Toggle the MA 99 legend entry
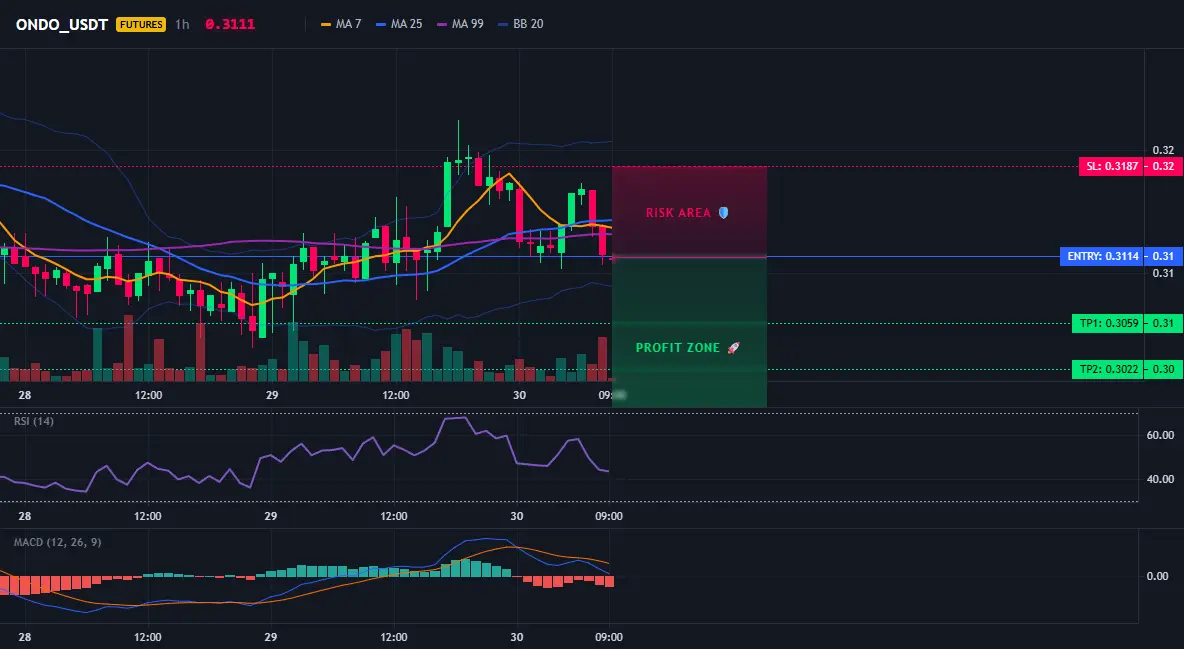 pos(460,24)
